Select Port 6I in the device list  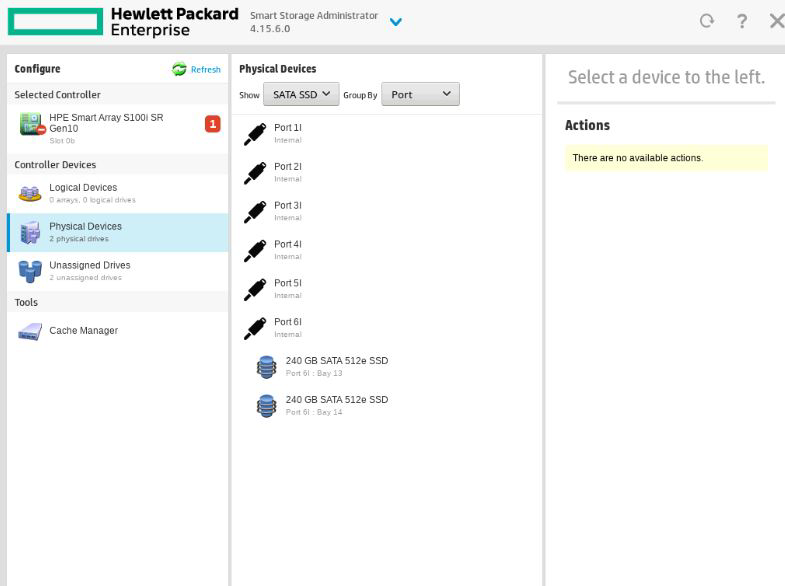288,322
